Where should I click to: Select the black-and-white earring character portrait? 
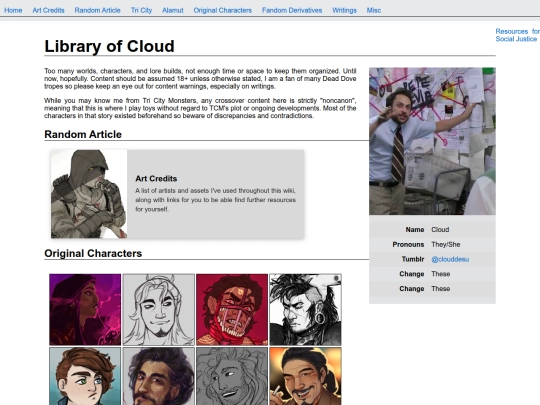[x=305, y=310]
